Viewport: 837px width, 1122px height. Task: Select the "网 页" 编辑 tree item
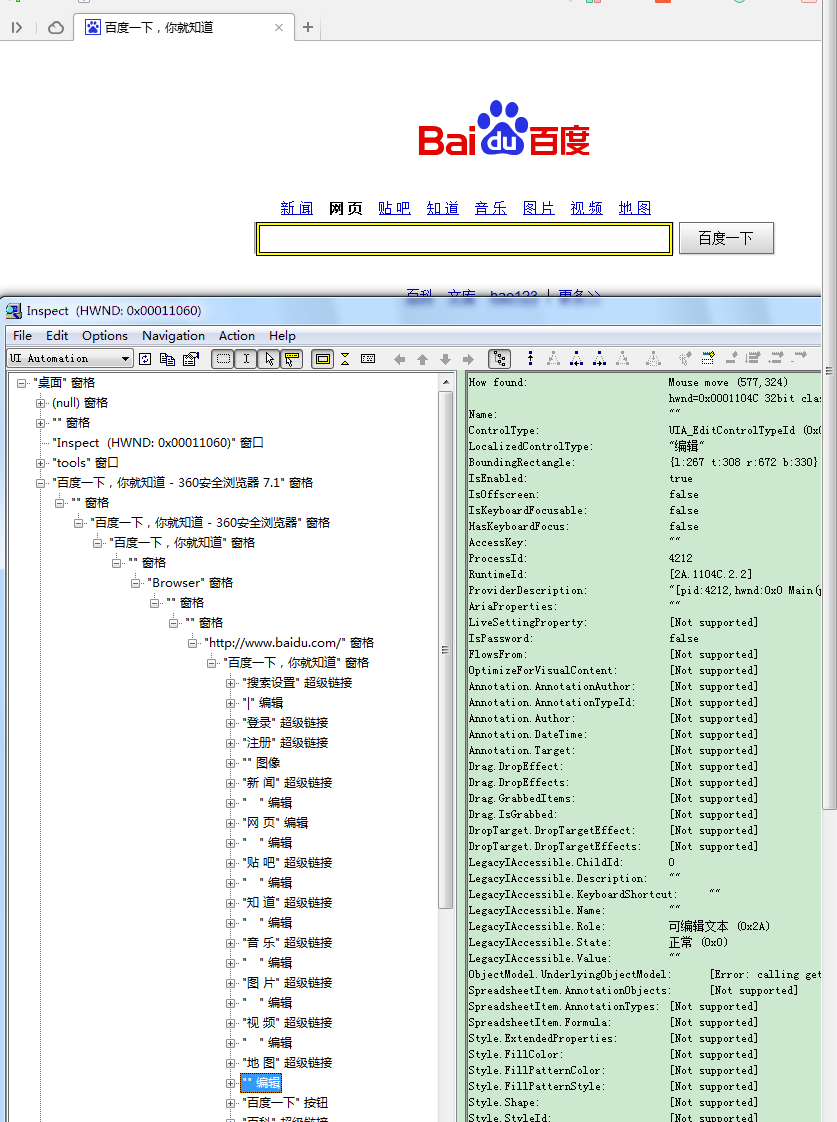click(275, 824)
